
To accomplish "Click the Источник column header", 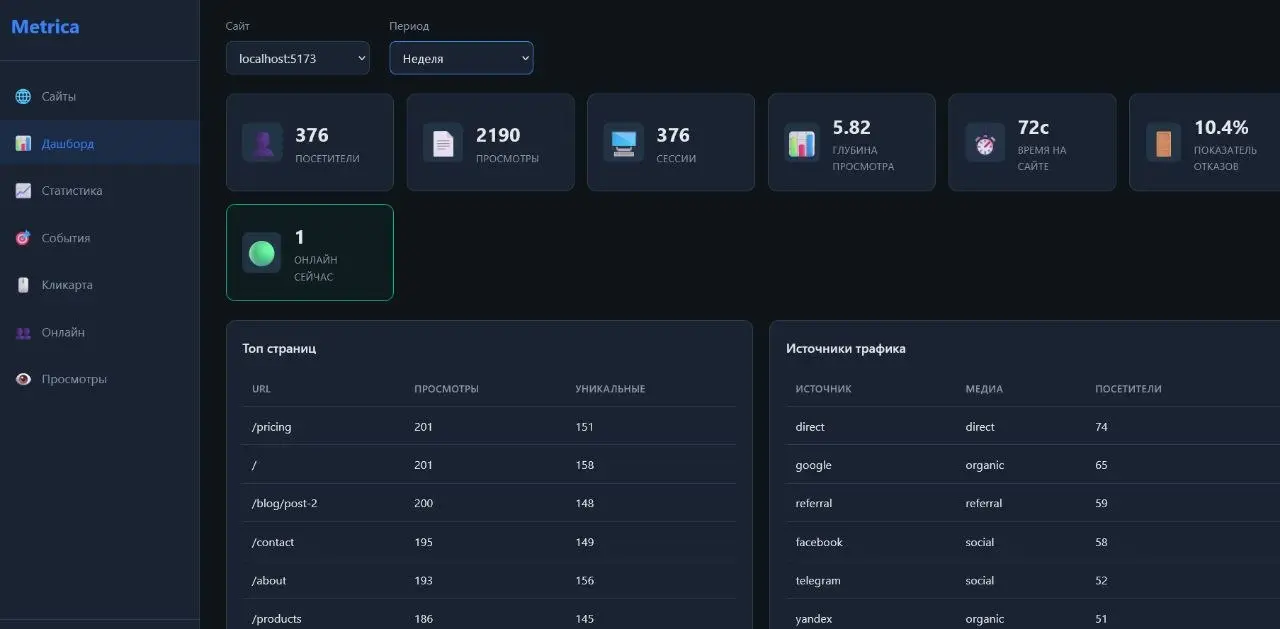I will tap(823, 389).
